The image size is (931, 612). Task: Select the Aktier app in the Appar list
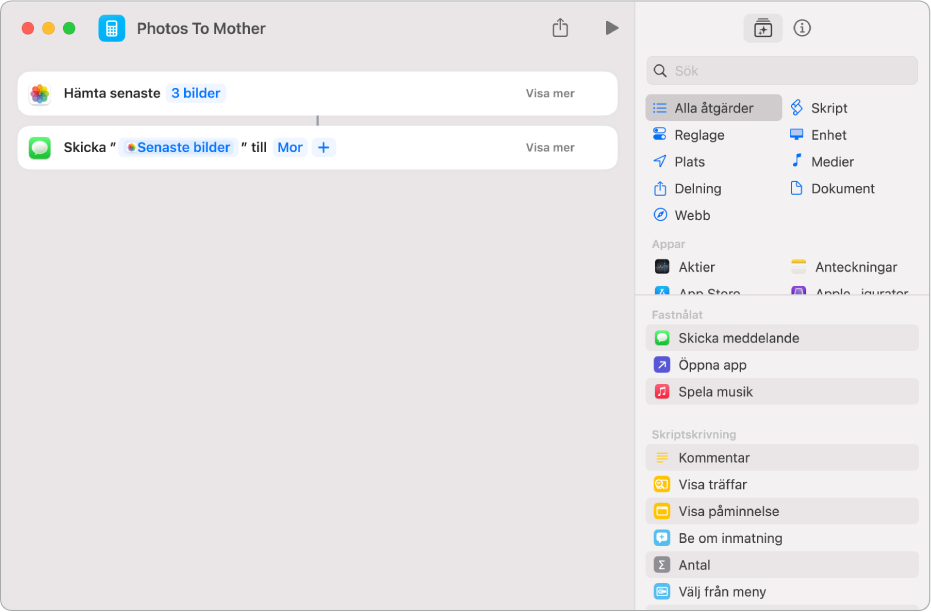click(x=685, y=267)
